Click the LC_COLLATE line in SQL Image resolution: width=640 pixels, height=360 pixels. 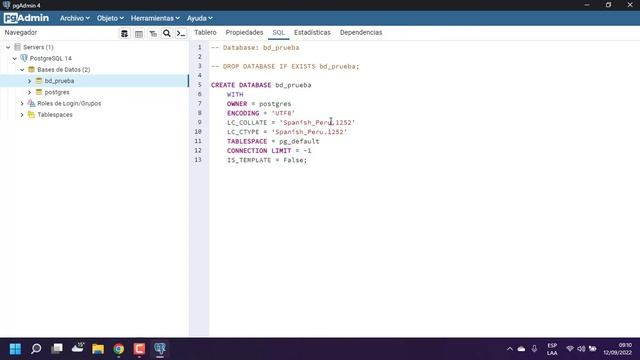291,122
